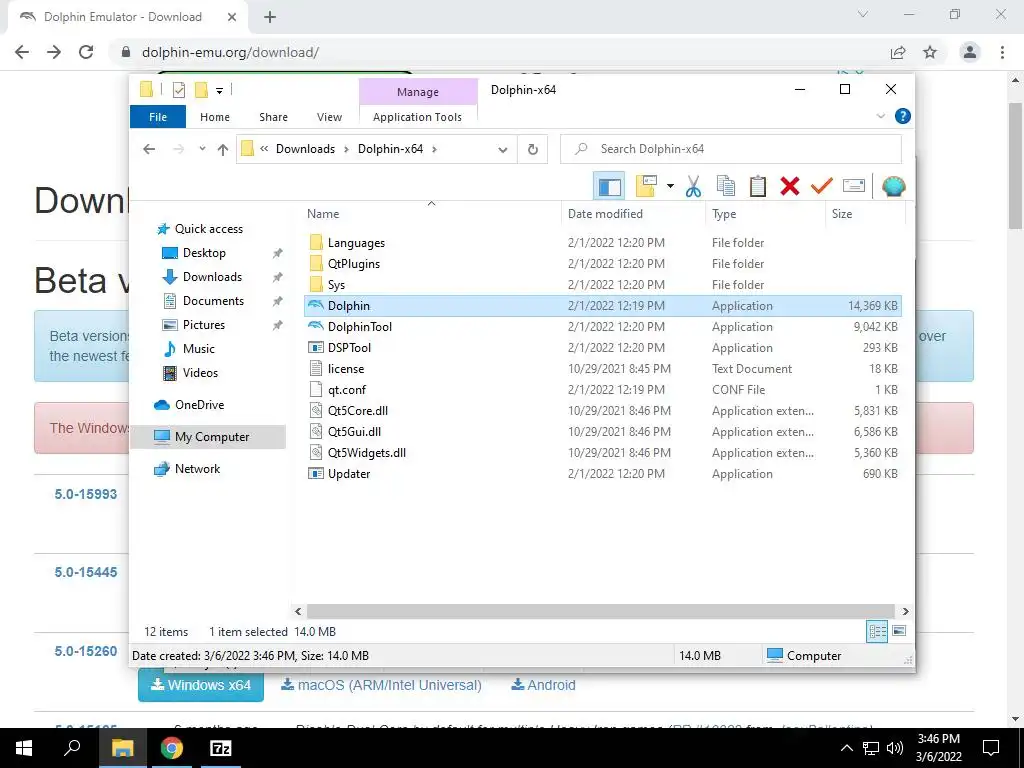This screenshot has width=1024, height=768.
Task: Go up one folder level
Action: click(223, 150)
